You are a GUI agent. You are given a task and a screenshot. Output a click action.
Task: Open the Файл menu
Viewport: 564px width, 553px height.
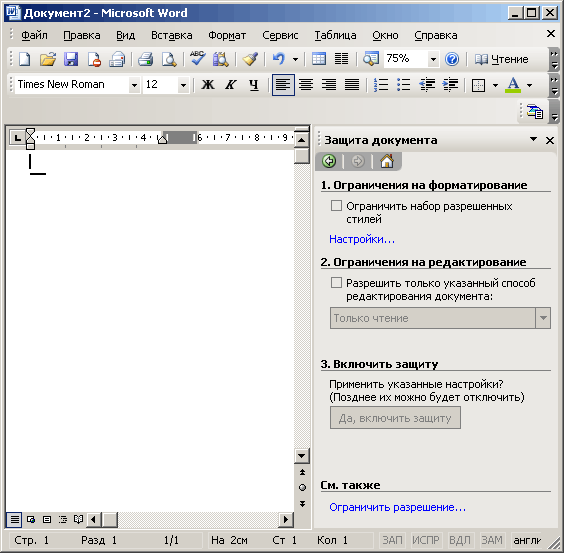point(34,35)
